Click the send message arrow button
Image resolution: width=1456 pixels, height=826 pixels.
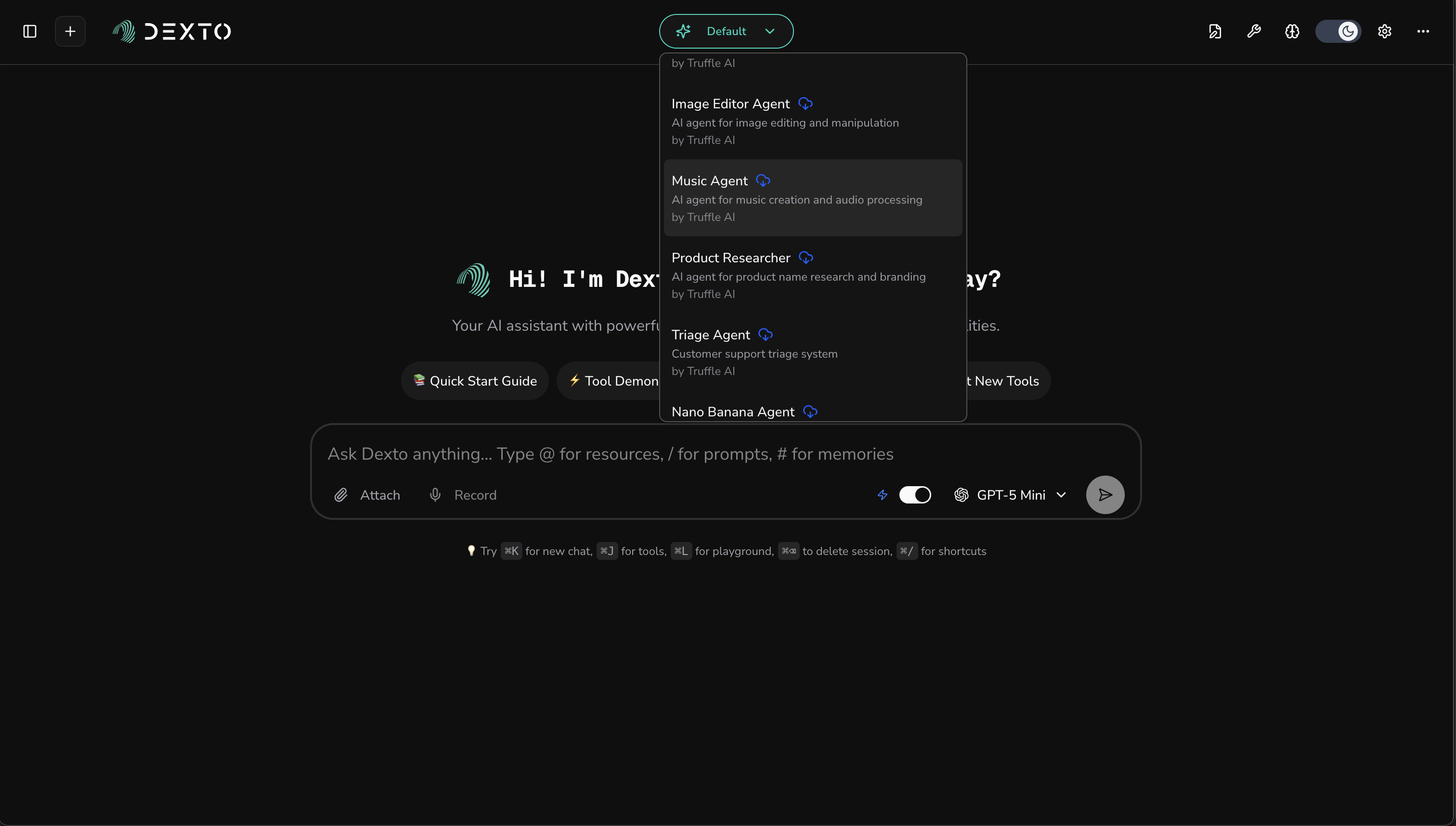pyautogui.click(x=1105, y=495)
